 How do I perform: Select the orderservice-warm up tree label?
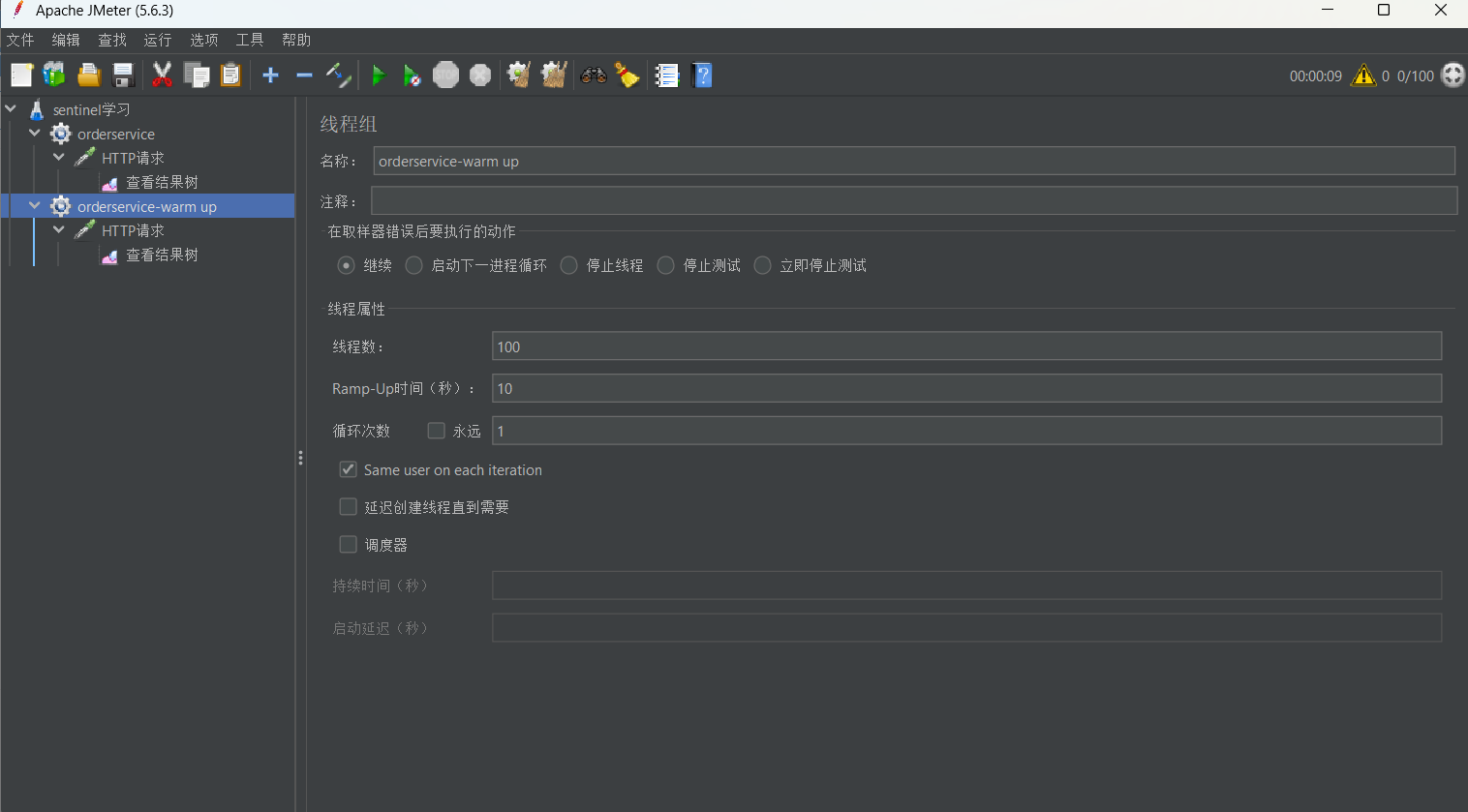[147, 206]
